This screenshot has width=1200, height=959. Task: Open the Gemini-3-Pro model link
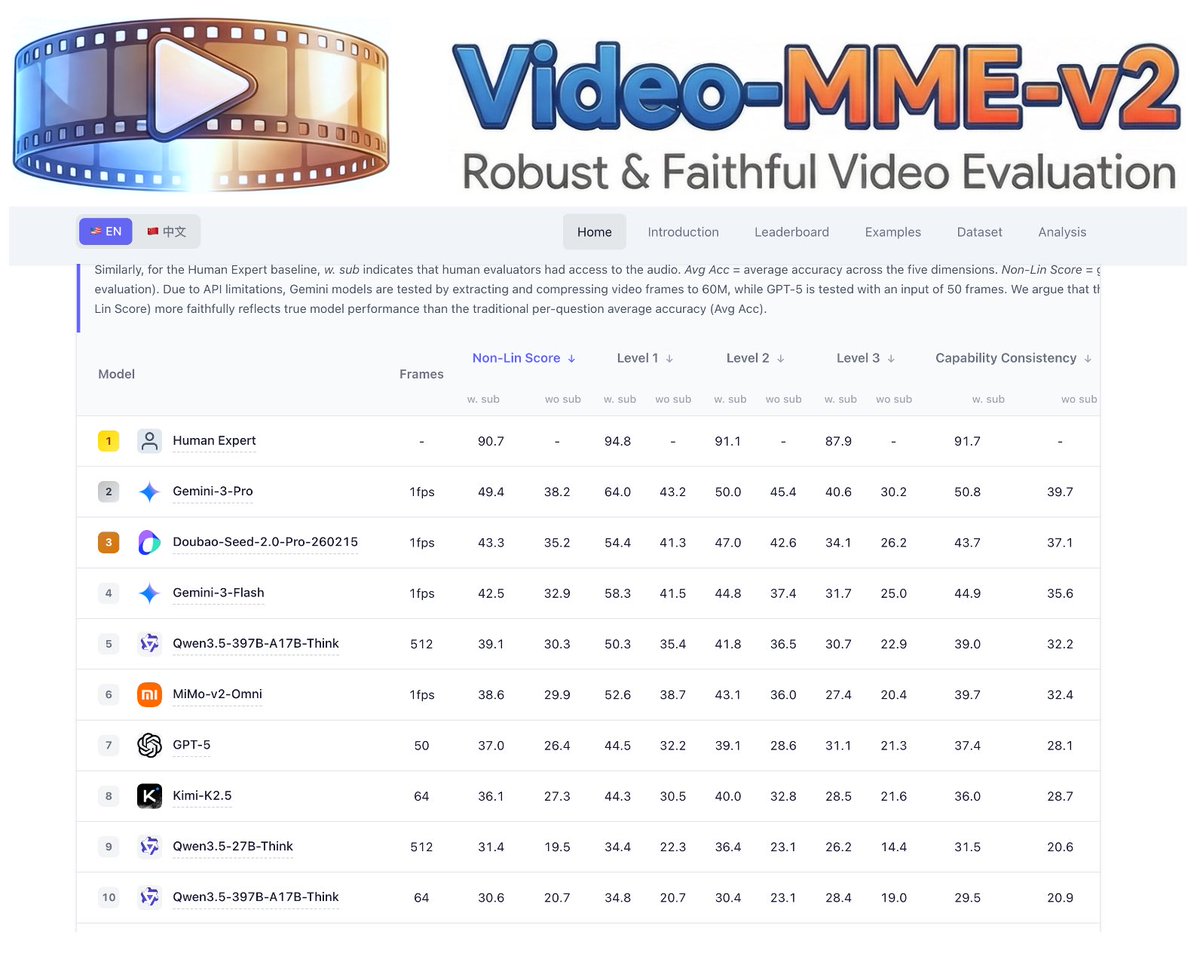click(x=214, y=492)
